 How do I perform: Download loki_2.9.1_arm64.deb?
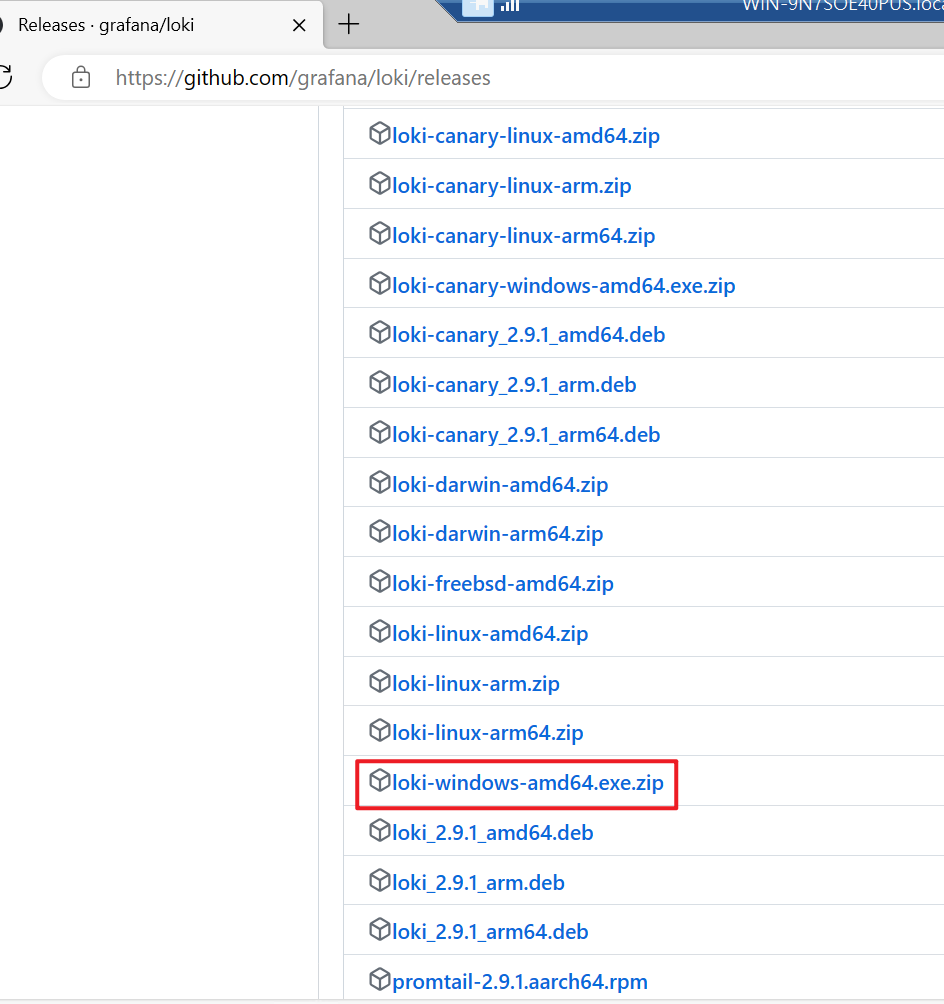(x=490, y=932)
